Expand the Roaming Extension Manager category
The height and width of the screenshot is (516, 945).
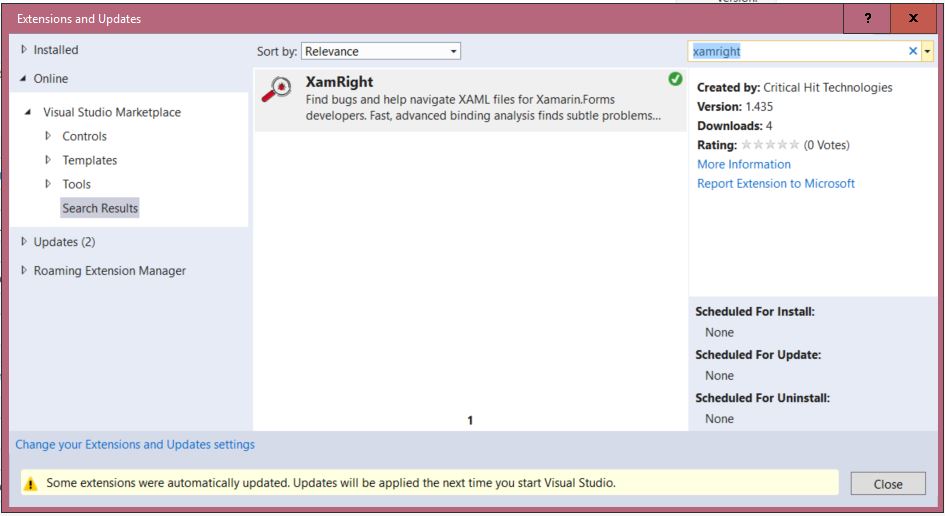[24, 270]
